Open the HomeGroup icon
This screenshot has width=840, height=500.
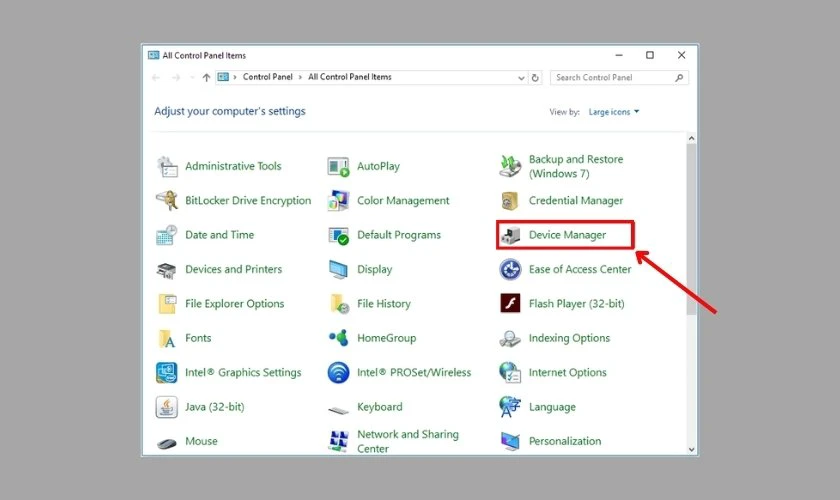(x=339, y=339)
